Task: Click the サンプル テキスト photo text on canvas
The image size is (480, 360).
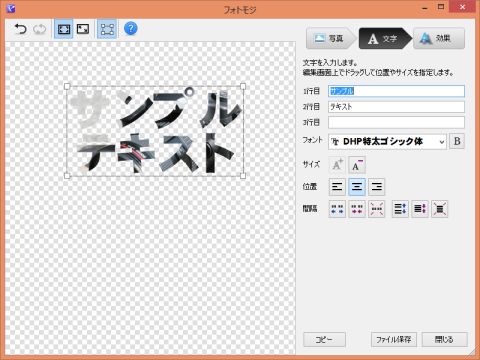Action: point(155,131)
